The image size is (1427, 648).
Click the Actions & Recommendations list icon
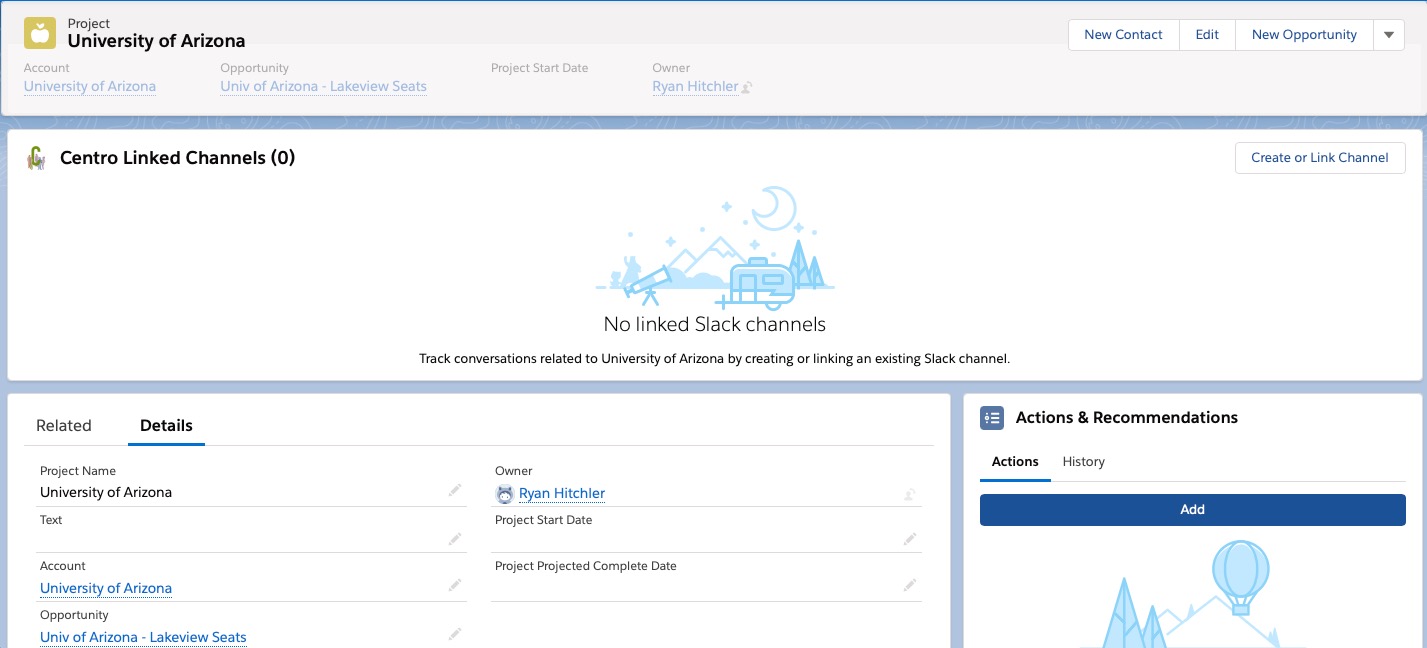(992, 418)
